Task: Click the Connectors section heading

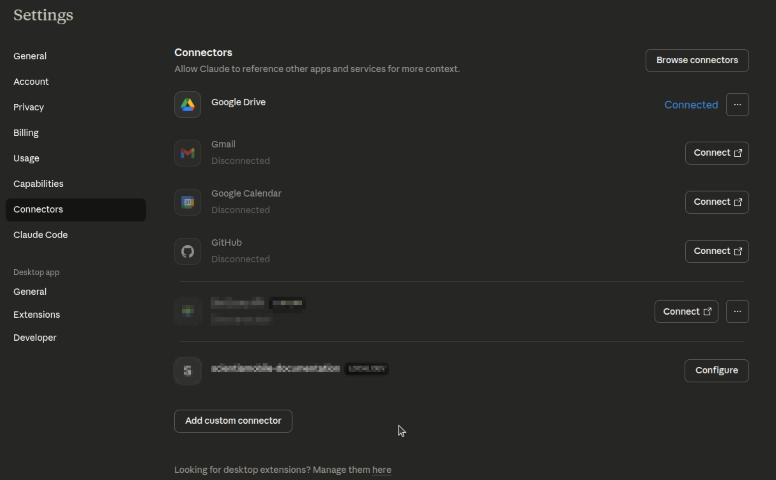Action: (203, 52)
